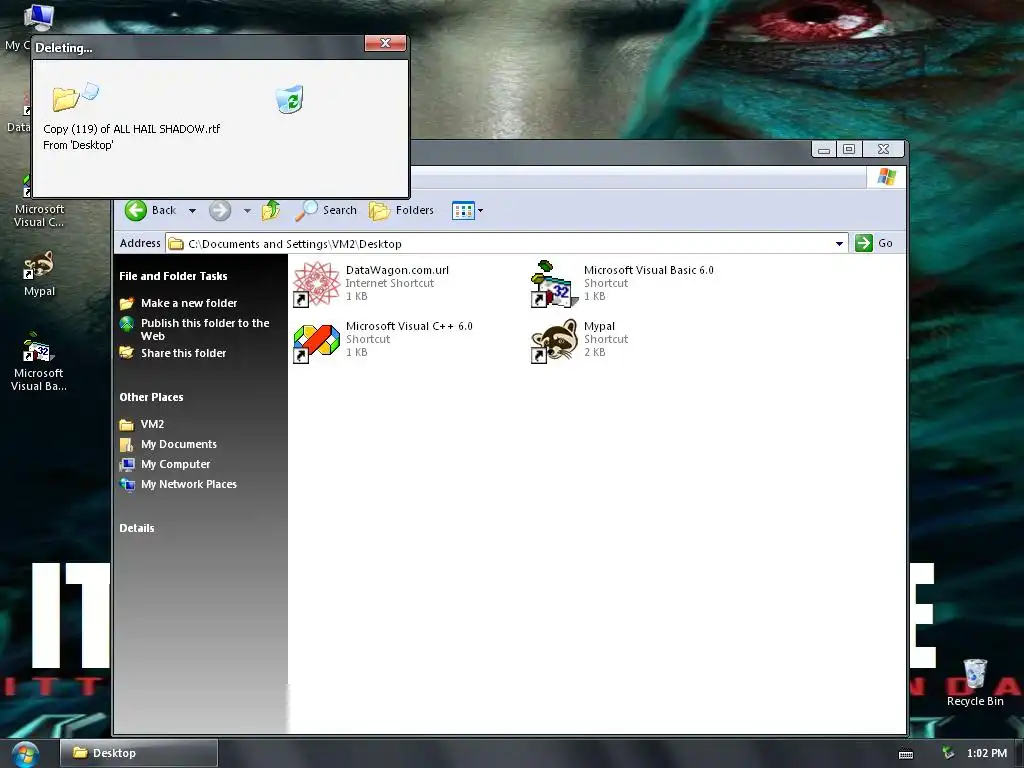Click Publish this folder to the Web
Image resolution: width=1024 pixels, height=768 pixels.
(205, 329)
